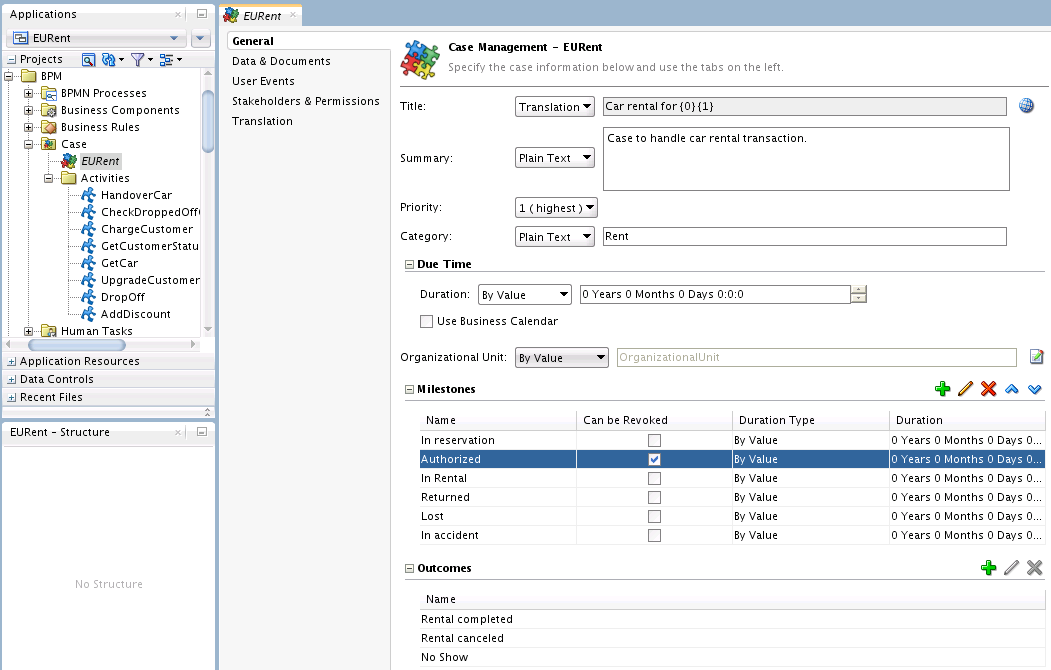The image size is (1051, 670).
Task: Enable Use Business Calendar checkbox
Action: tap(426, 322)
